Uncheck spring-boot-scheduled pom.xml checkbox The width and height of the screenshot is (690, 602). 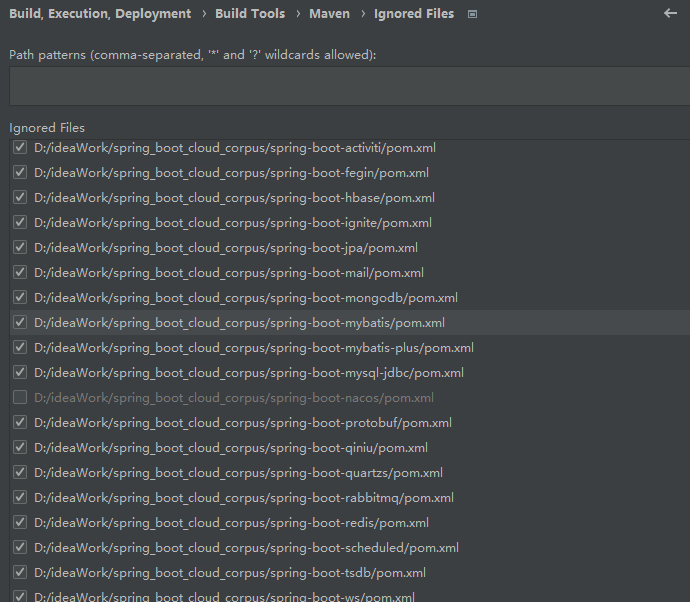tap(20, 547)
